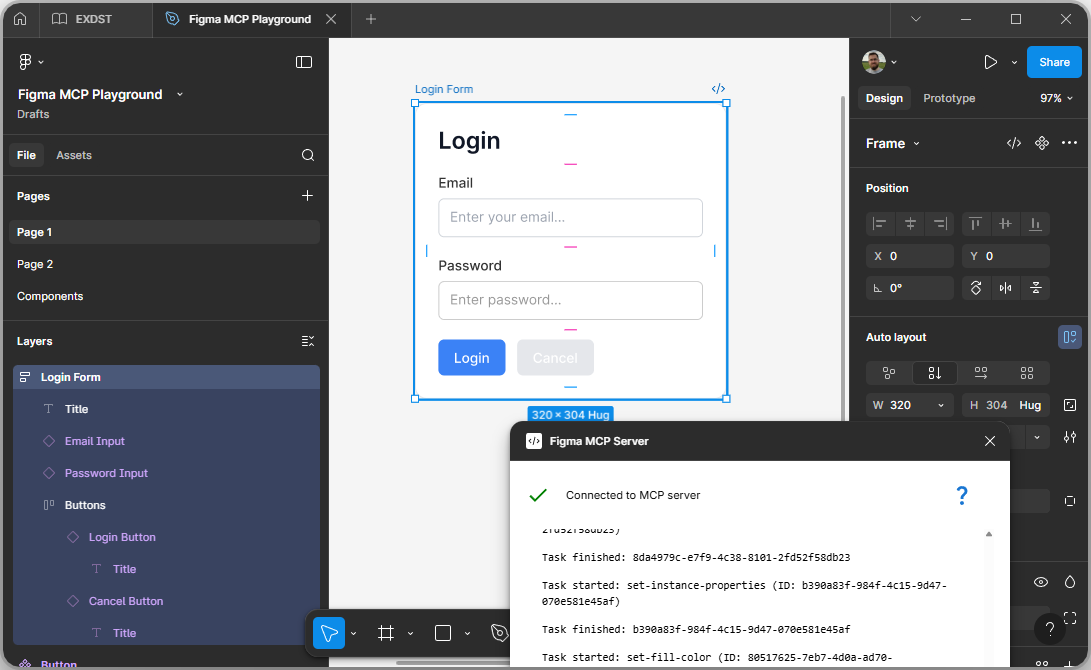Open the search in the File panel
This screenshot has height=670, width=1091.
click(307, 154)
